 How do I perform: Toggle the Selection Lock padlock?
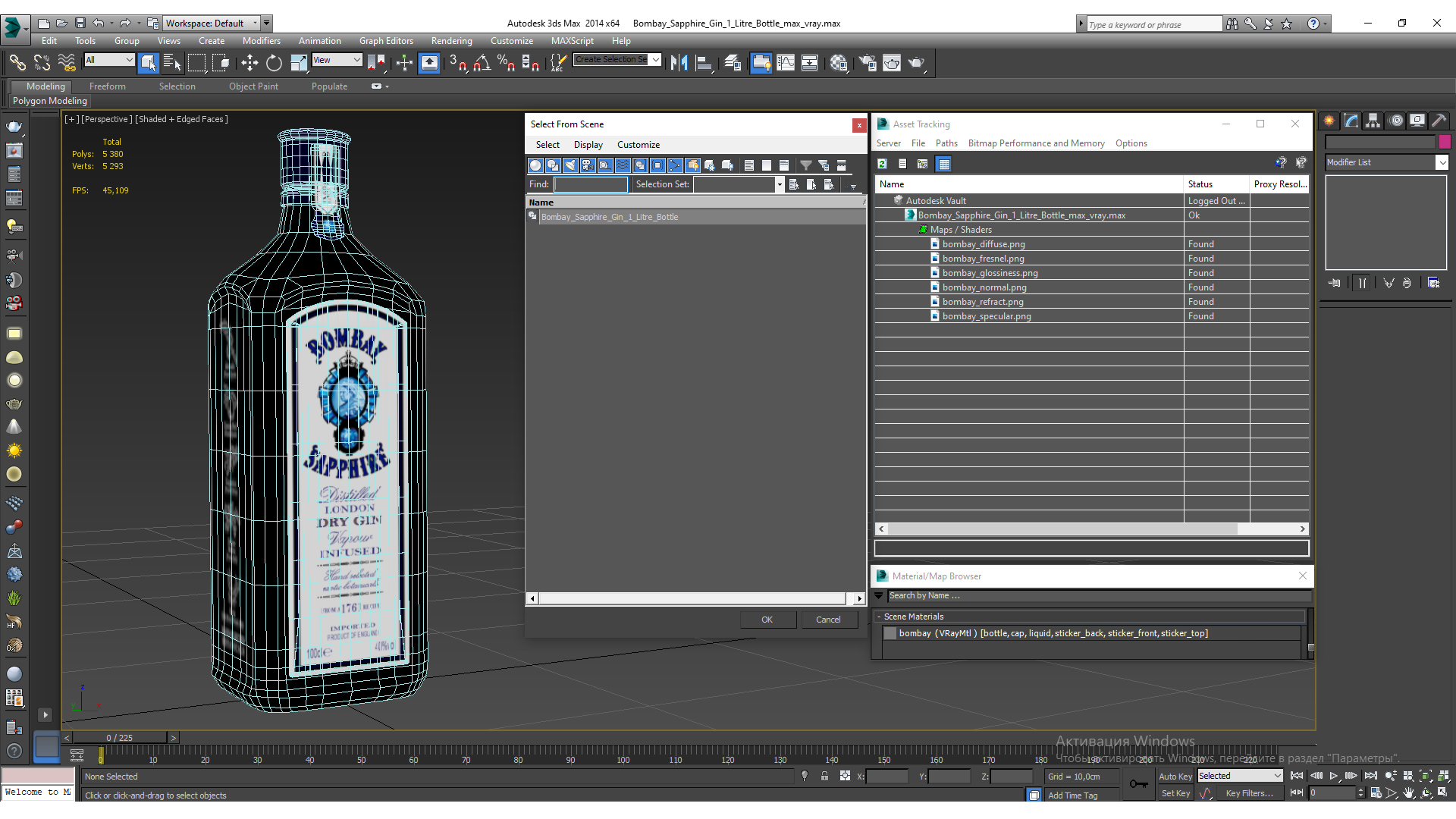pos(824,776)
